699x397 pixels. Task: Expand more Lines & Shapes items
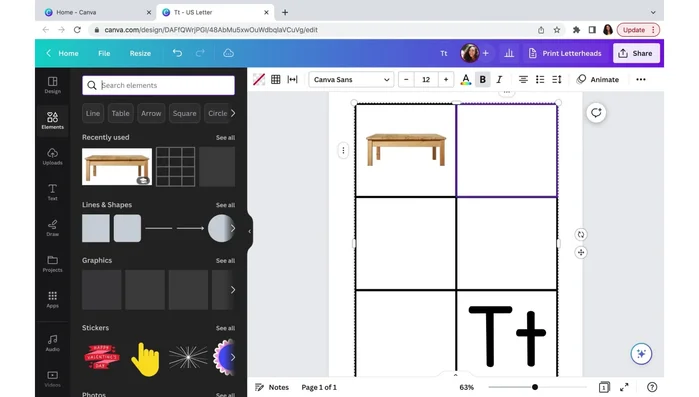pos(232,228)
